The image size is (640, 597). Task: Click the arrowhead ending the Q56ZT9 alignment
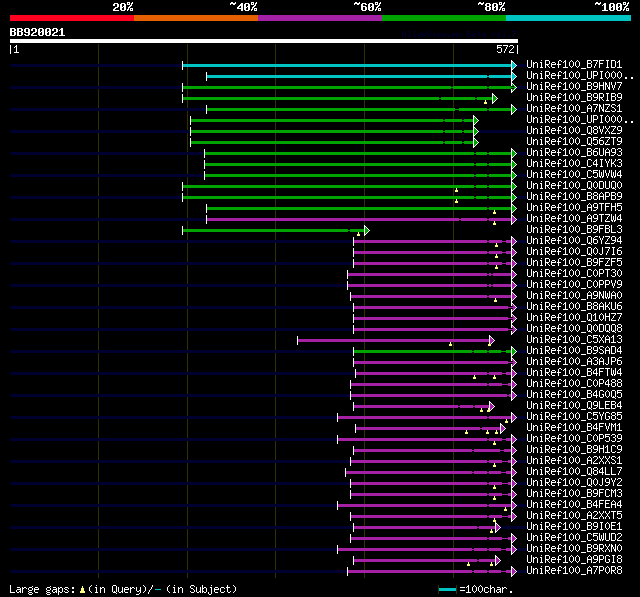click(476, 142)
